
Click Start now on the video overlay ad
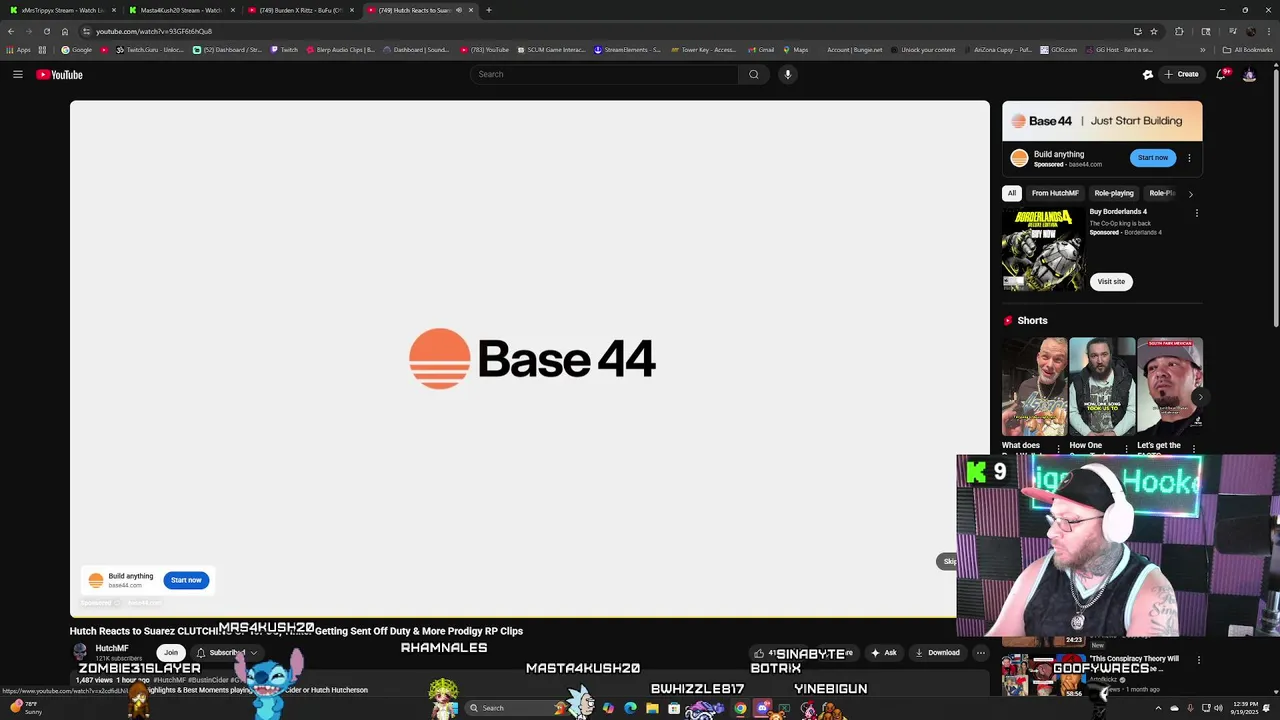[x=186, y=580]
